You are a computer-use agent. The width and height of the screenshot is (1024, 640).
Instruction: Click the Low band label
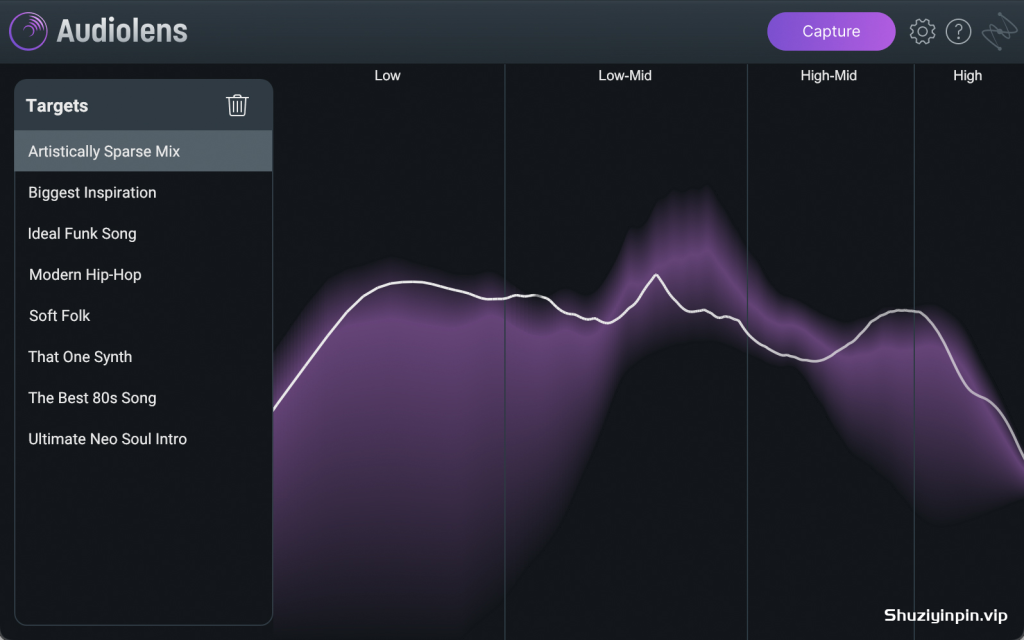click(x=387, y=76)
